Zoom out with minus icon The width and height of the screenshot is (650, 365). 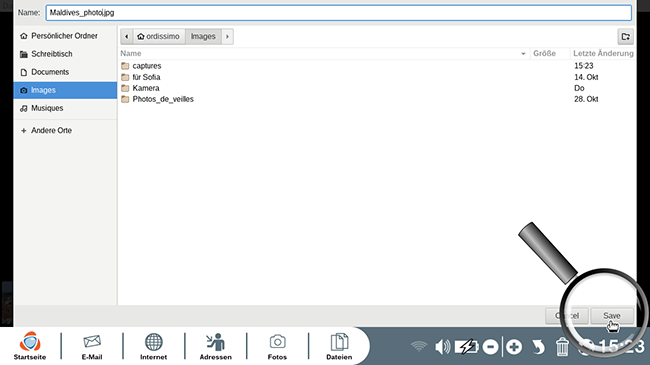[x=490, y=346]
